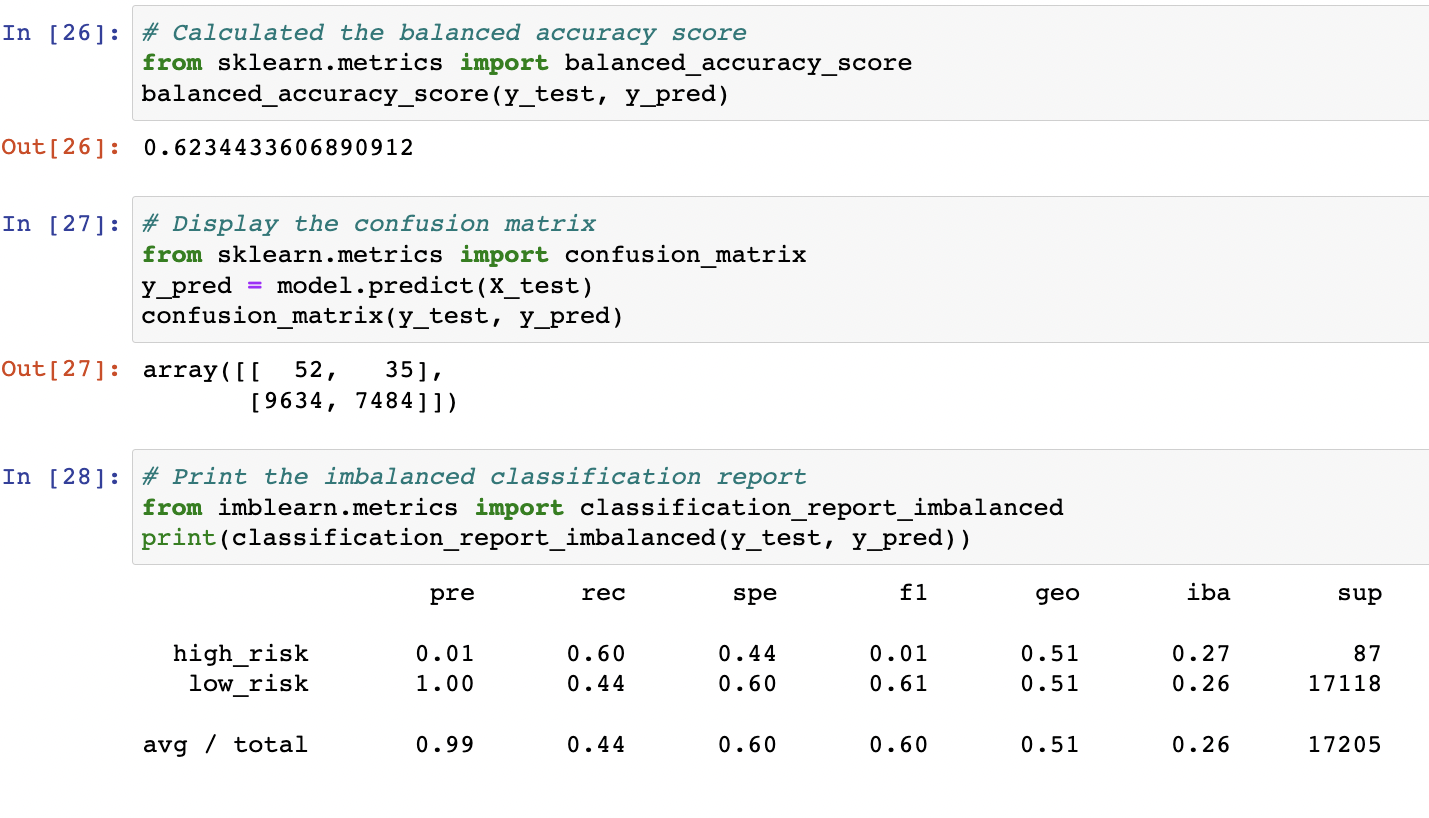Click the In [28] code cell

pyautogui.click(x=780, y=507)
